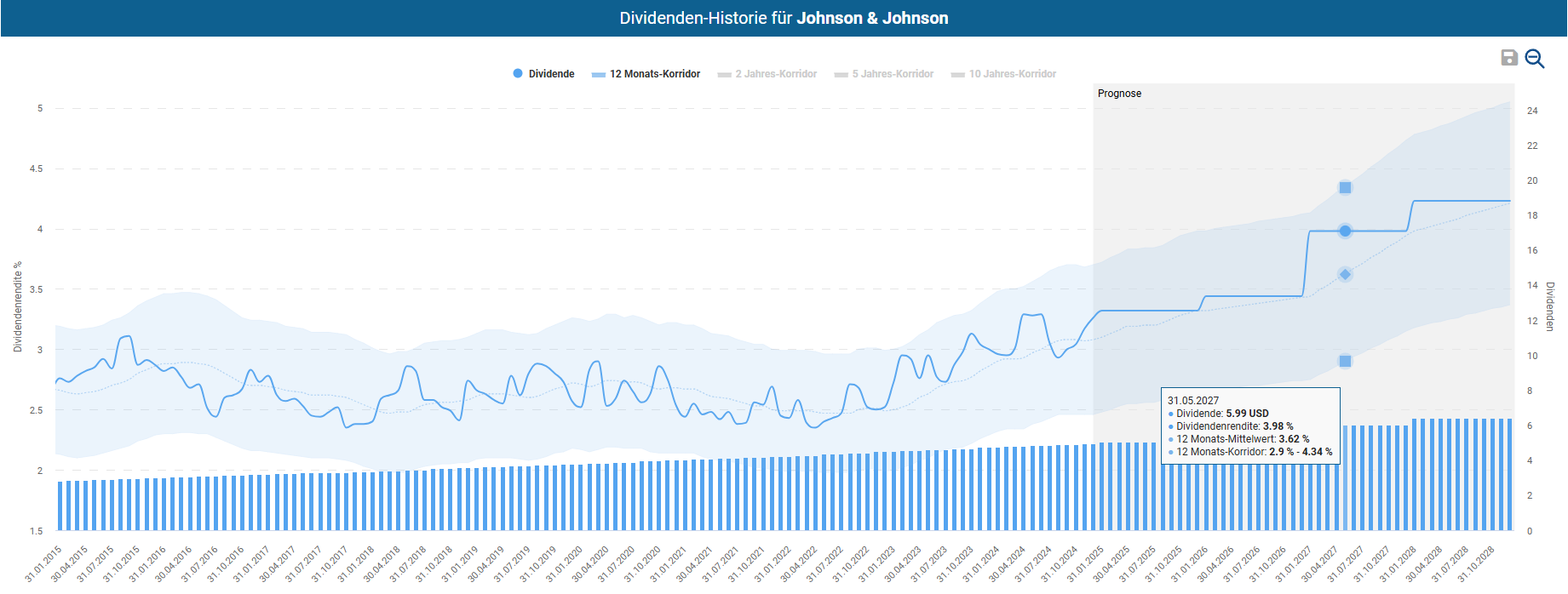Hide the 12 Monats-Korridor series
Viewport: 1568px width, 594px height.
[x=654, y=74]
